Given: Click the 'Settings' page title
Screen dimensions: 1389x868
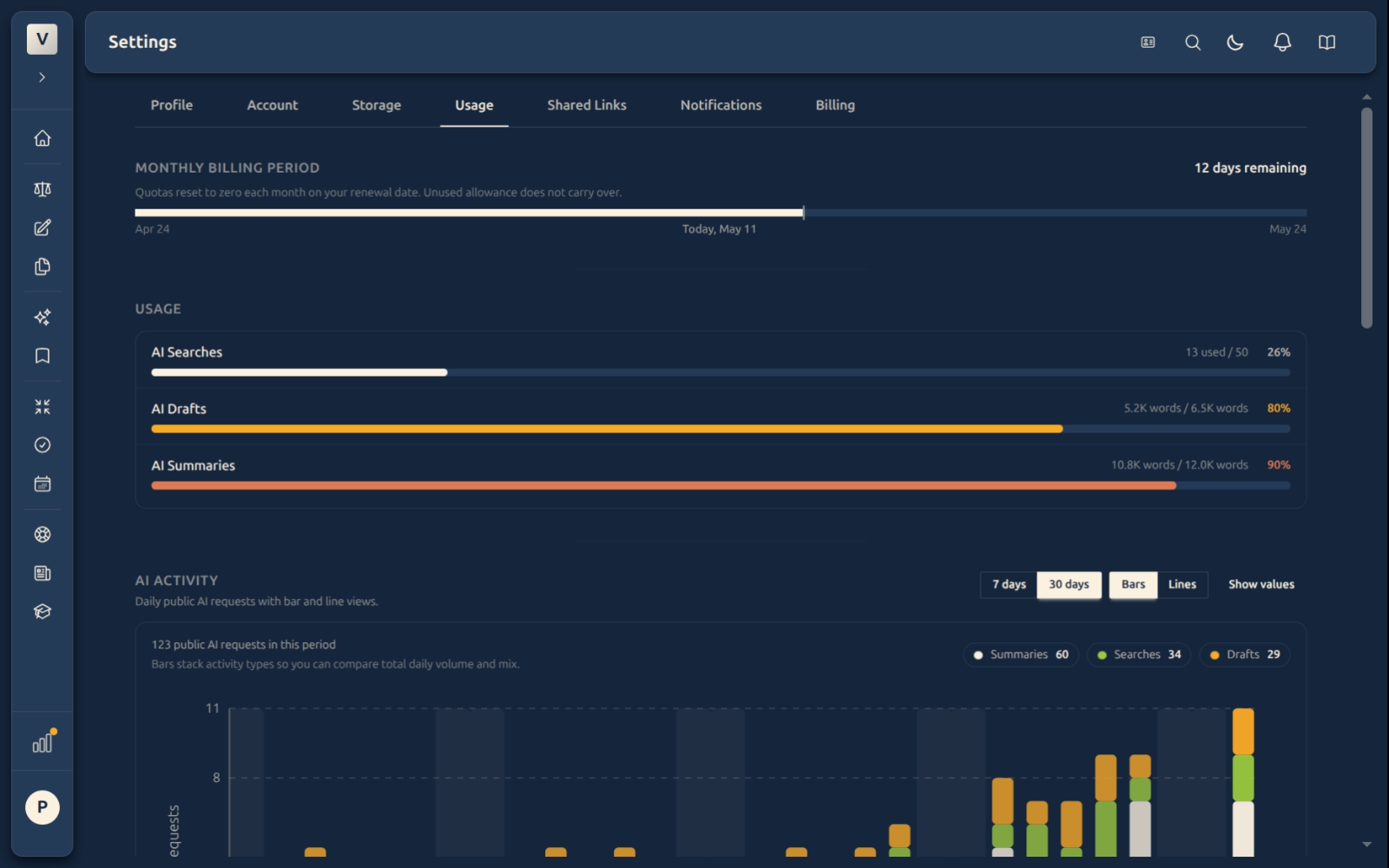Looking at the screenshot, I should pyautogui.click(x=142, y=42).
